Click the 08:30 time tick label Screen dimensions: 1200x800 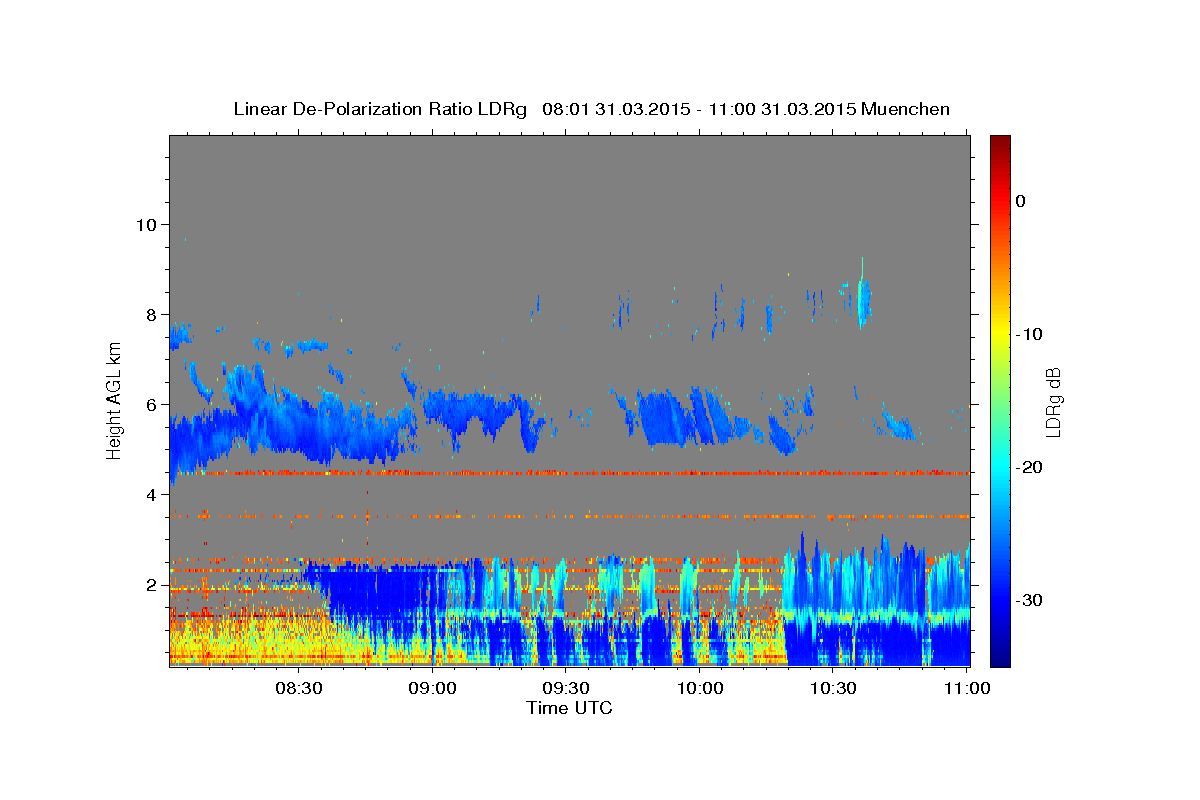click(298, 688)
